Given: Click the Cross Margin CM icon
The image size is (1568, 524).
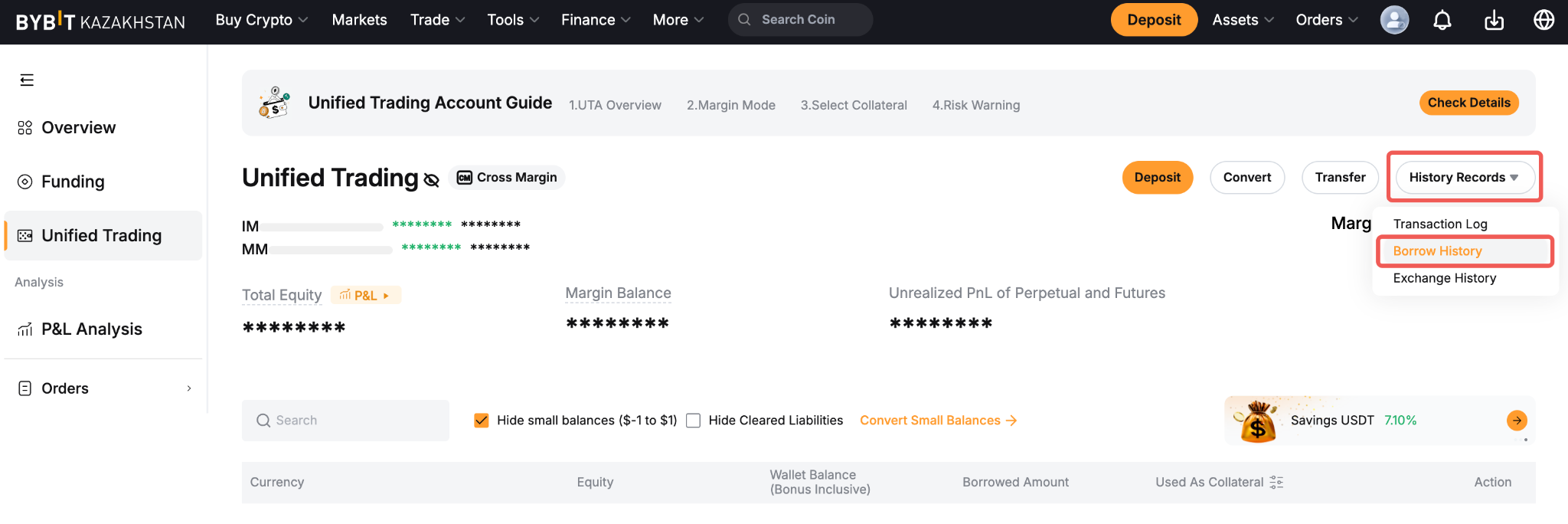Looking at the screenshot, I should click(x=465, y=178).
